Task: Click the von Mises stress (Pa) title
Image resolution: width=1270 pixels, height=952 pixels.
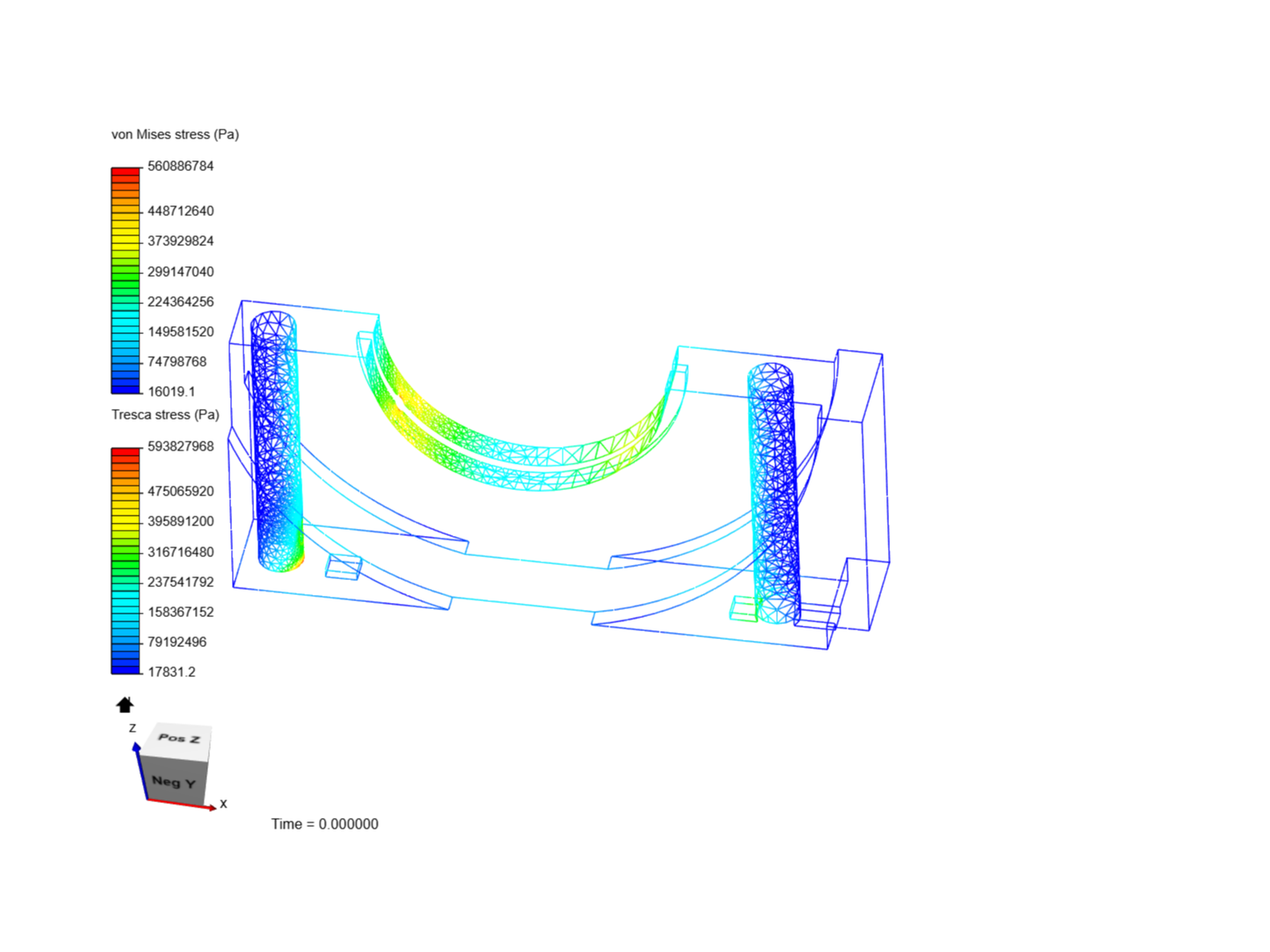Action: tap(175, 134)
